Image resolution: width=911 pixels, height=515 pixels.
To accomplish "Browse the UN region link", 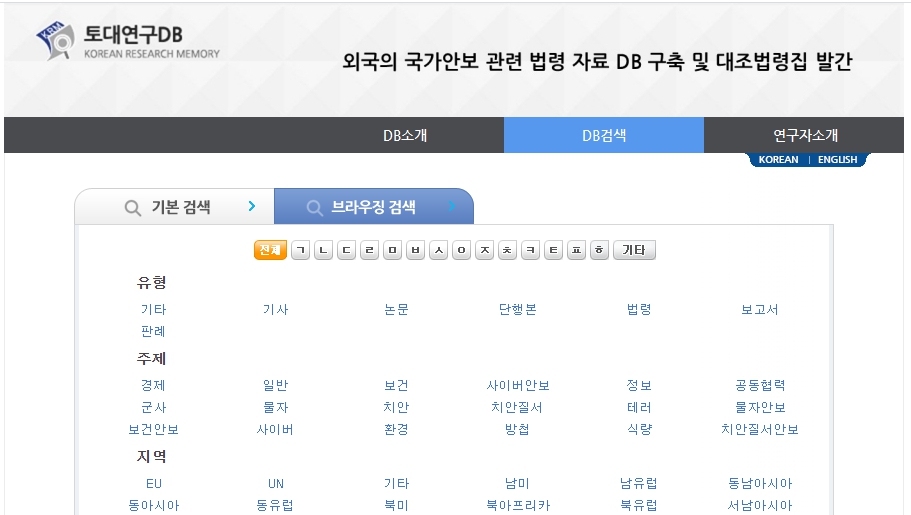I will 276,484.
